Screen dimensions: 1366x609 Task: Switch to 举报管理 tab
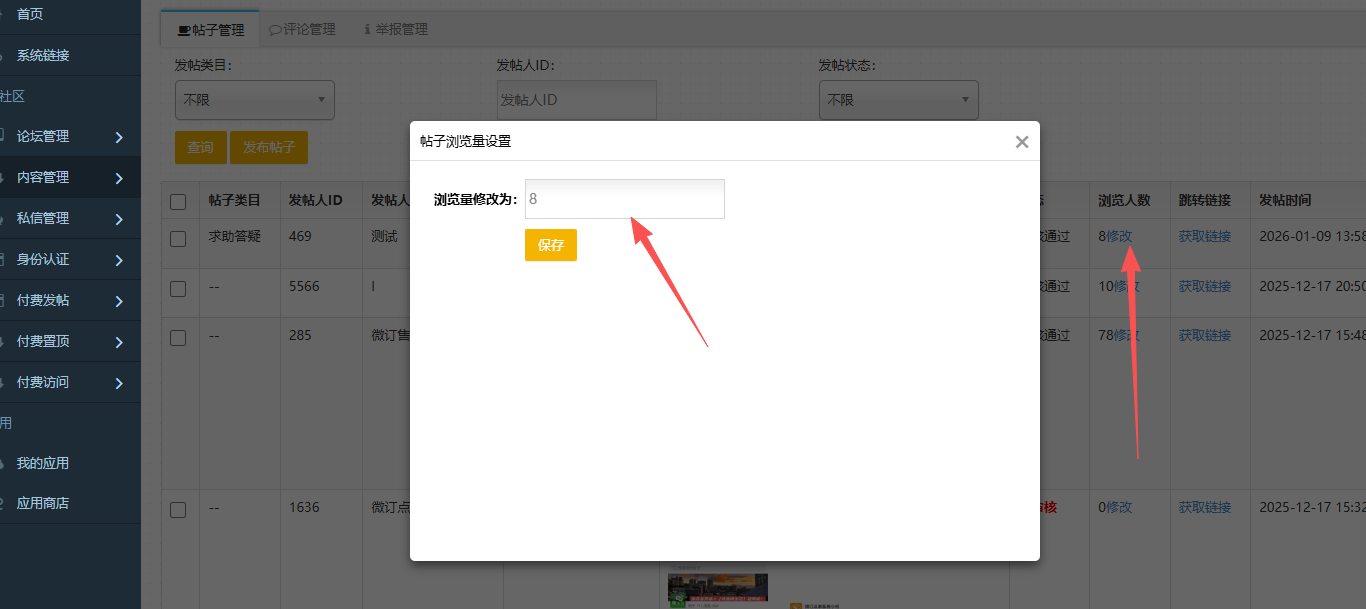pyautogui.click(x=396, y=30)
